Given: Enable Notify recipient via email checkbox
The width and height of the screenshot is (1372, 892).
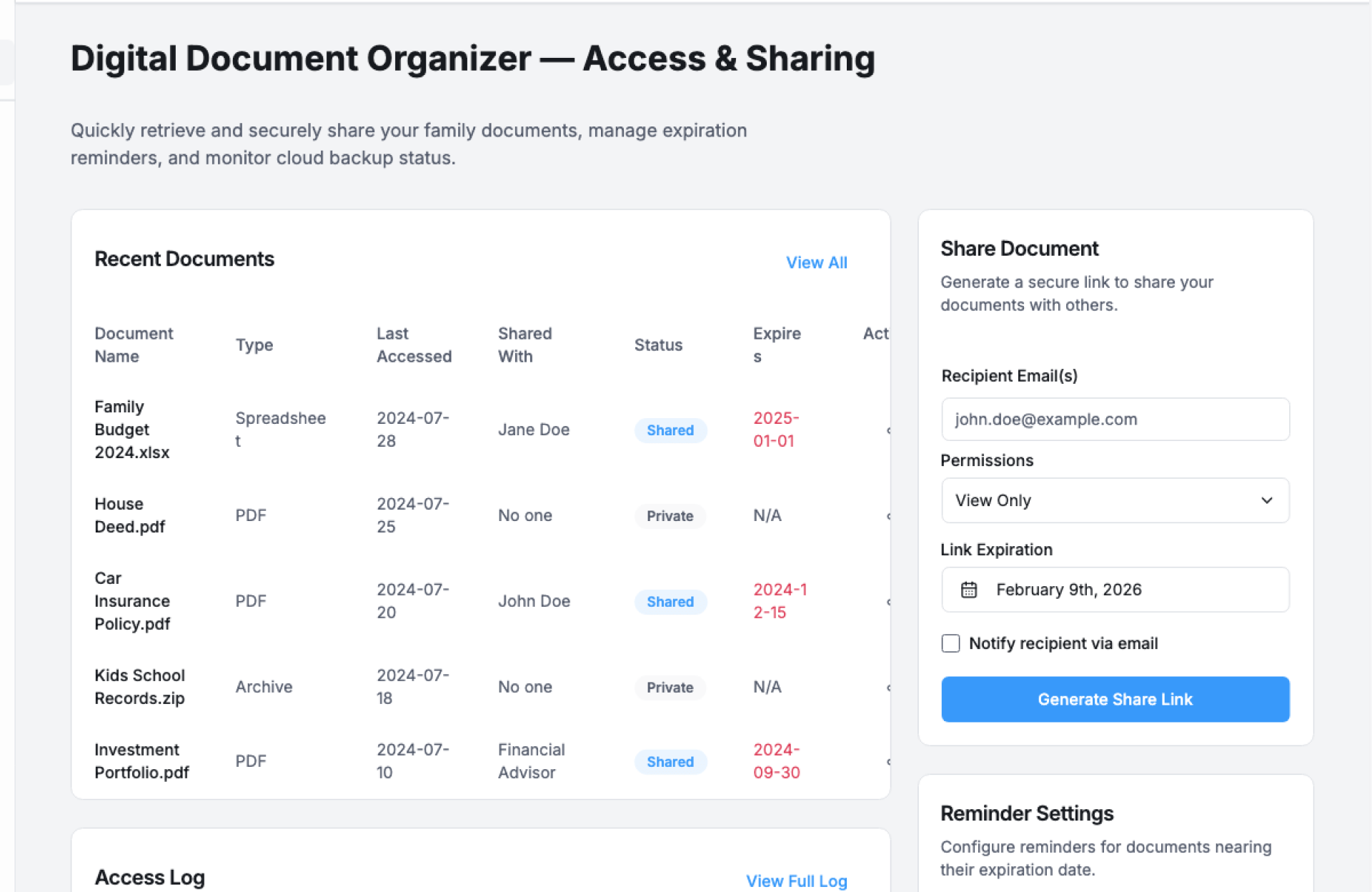Looking at the screenshot, I should click(950, 643).
